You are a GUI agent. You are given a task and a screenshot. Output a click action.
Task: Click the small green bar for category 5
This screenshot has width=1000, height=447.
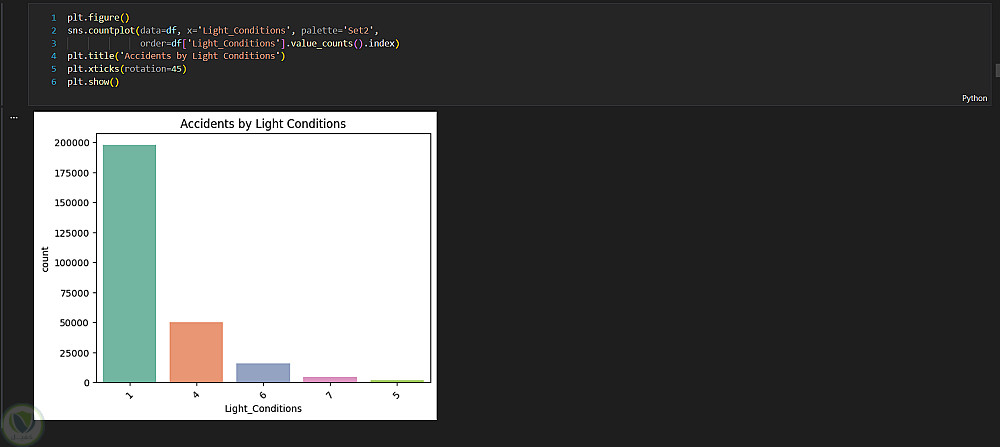(397, 381)
